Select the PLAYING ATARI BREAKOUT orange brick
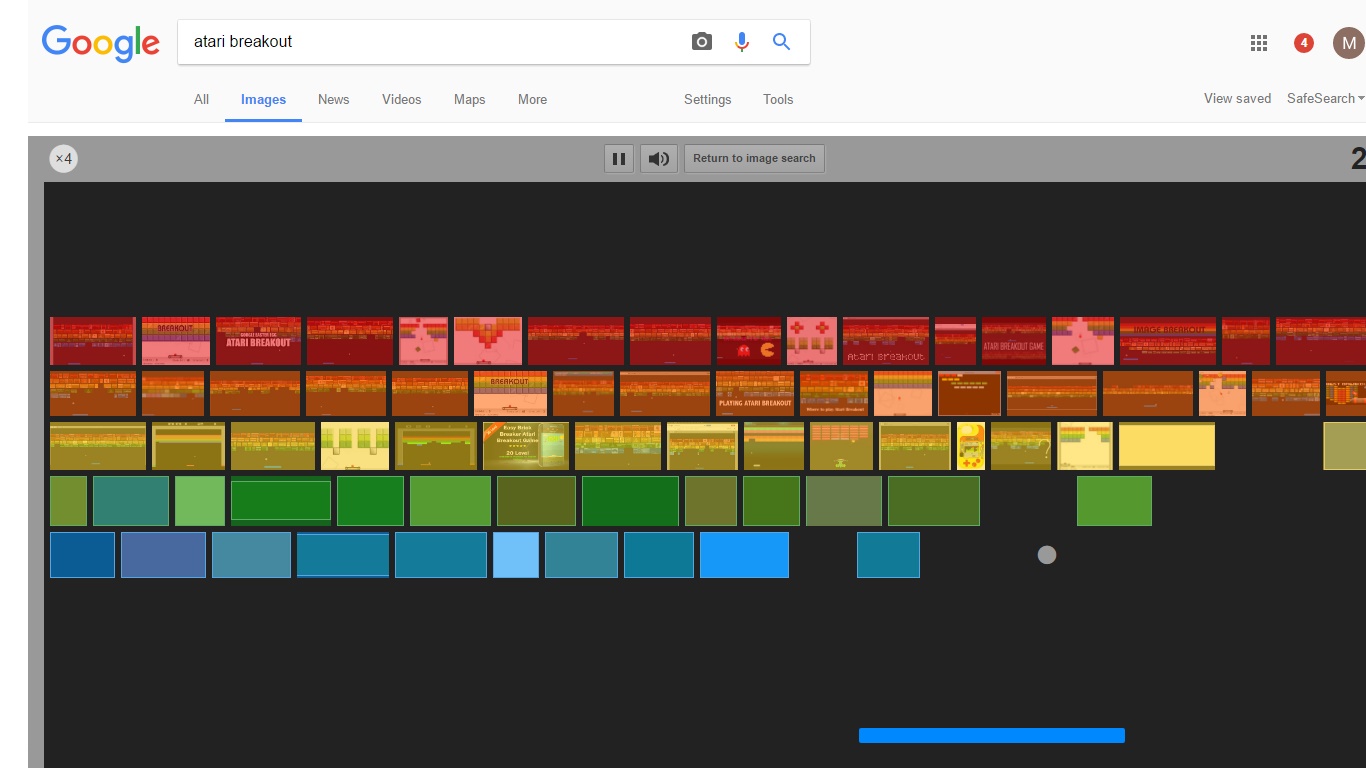This screenshot has height=768, width=1366. point(755,393)
